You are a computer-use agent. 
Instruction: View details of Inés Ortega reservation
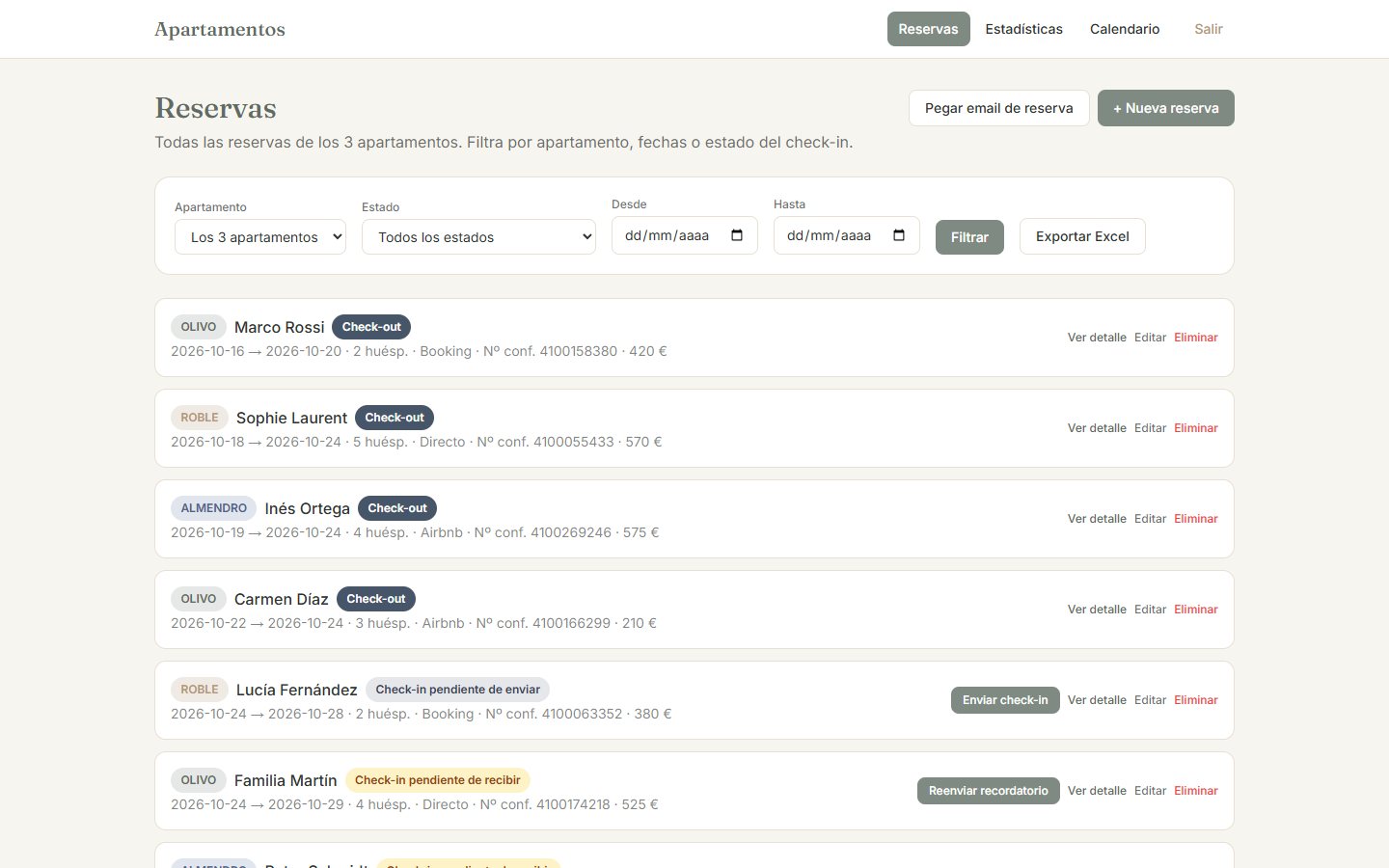[1097, 519]
